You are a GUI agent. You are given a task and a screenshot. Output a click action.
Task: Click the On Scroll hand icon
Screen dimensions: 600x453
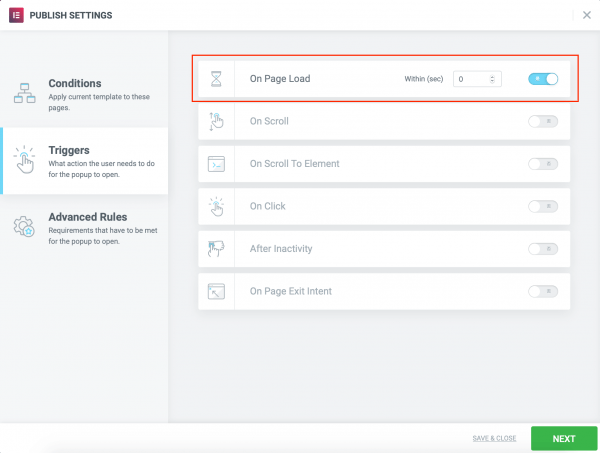(216, 121)
